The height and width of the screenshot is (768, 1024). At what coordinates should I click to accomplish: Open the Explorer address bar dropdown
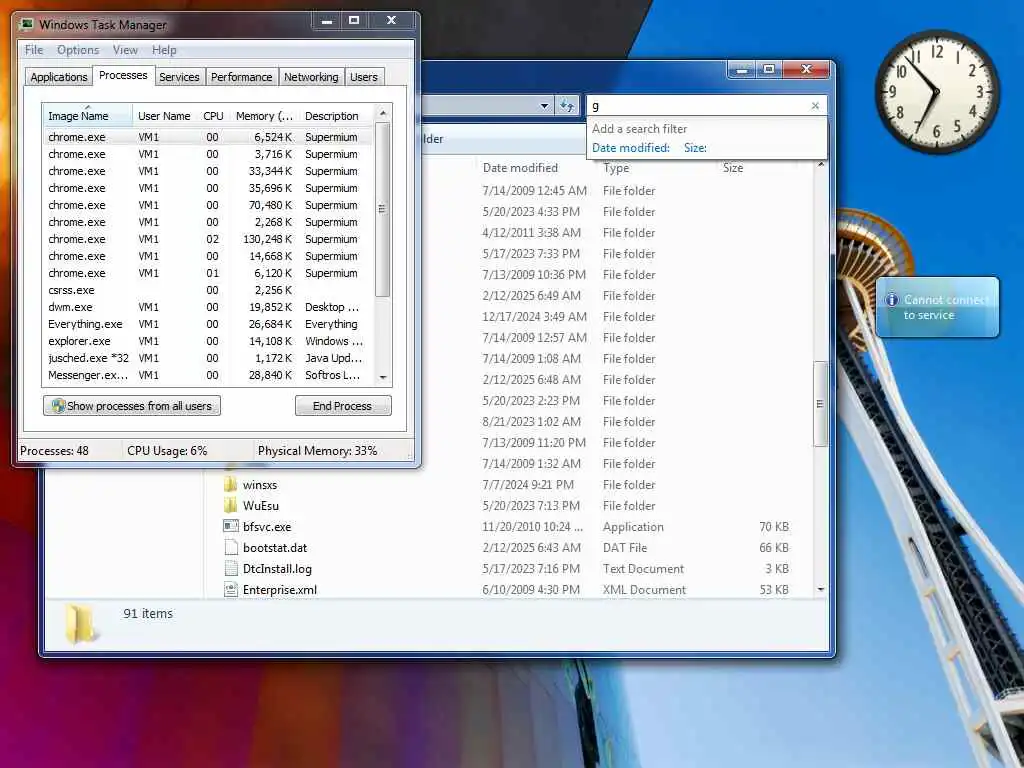(x=545, y=106)
